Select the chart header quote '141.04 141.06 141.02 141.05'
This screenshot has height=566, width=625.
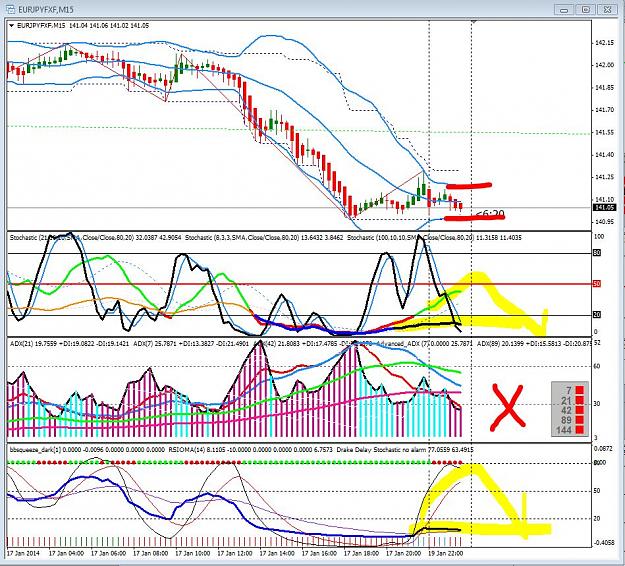pos(109,26)
